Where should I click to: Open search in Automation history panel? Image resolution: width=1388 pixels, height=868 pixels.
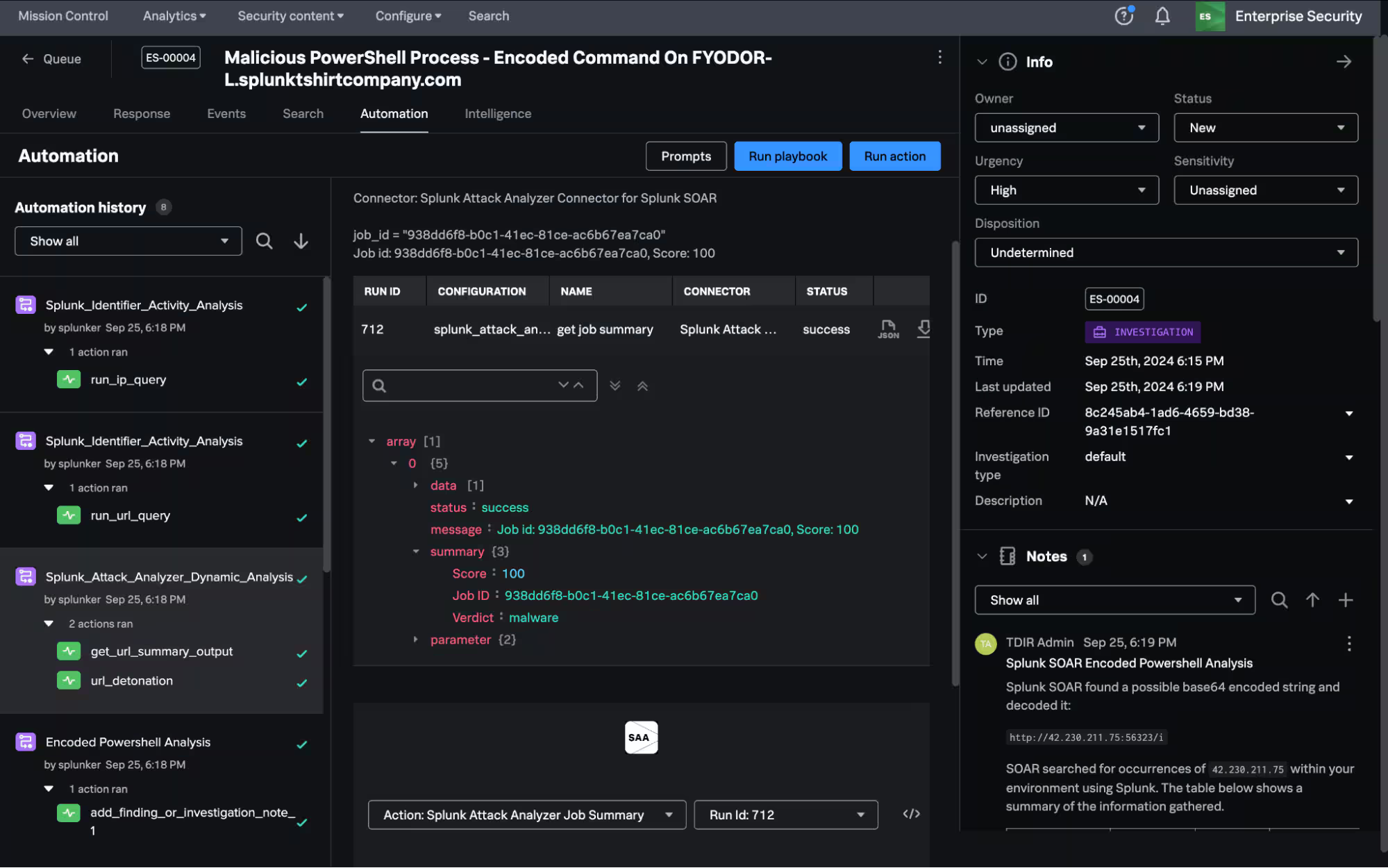click(265, 241)
